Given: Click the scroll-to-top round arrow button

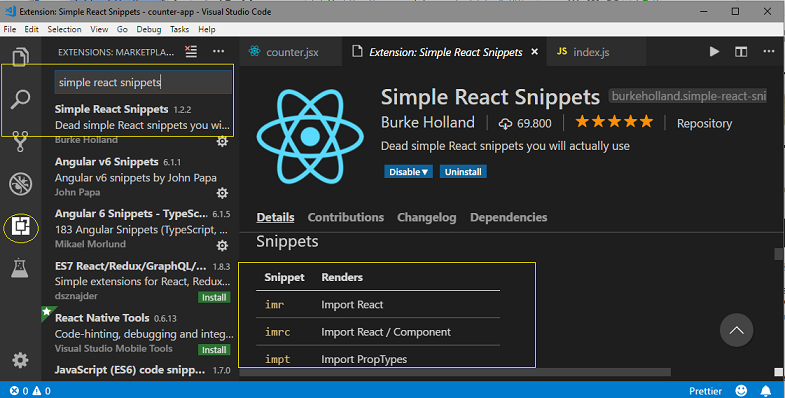Looking at the screenshot, I should [x=736, y=330].
